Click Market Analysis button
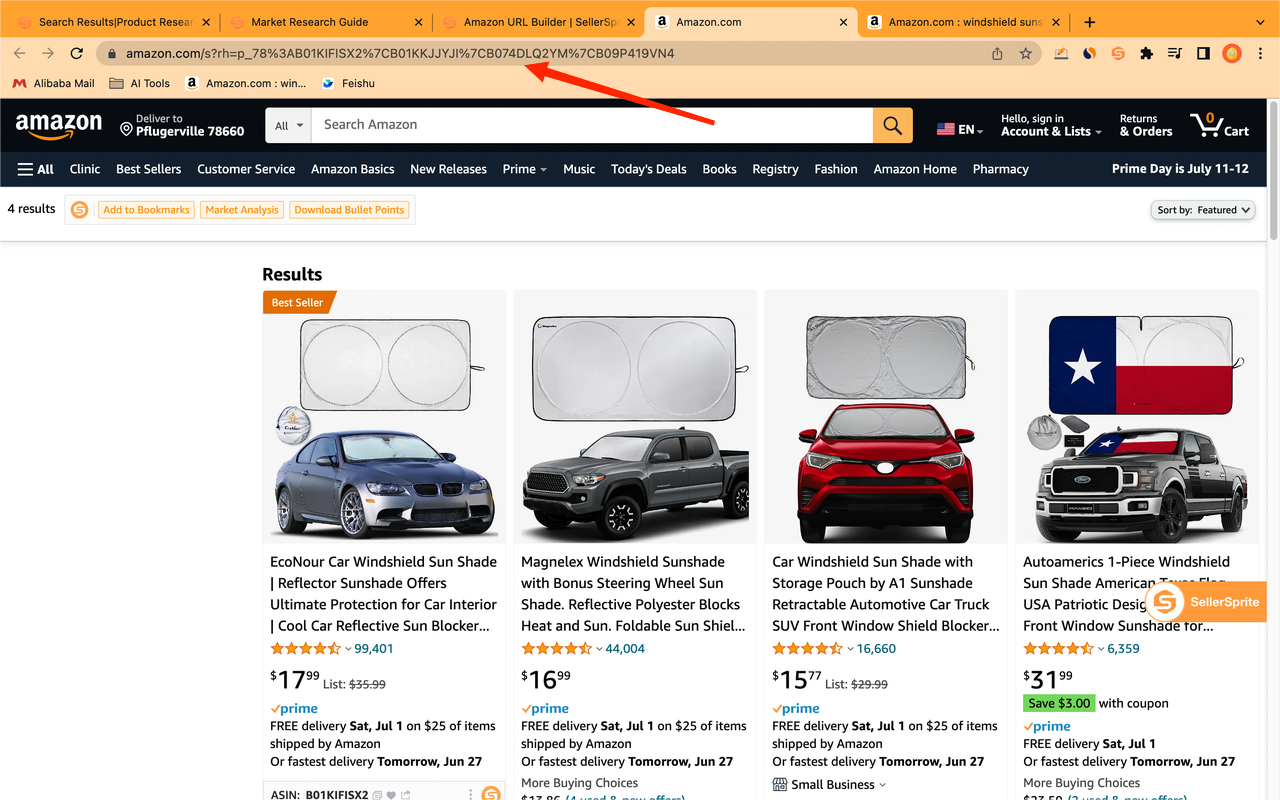Screen dimensions: 1280x800 pyautogui.click(x=242, y=210)
